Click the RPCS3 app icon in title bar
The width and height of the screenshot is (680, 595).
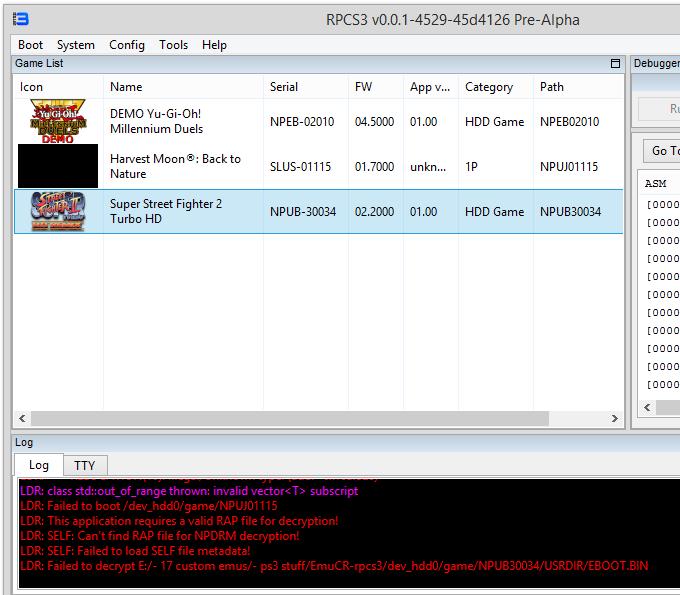[x=20, y=19]
